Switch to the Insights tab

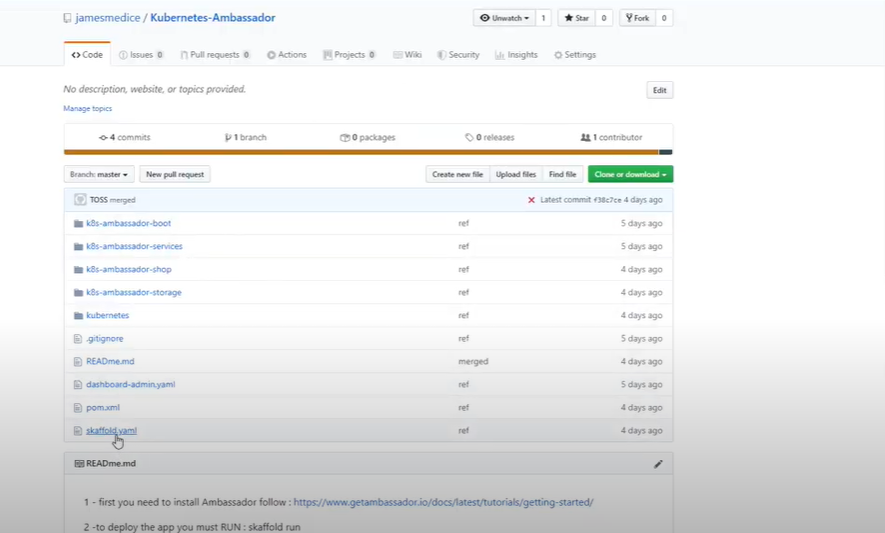click(516, 55)
